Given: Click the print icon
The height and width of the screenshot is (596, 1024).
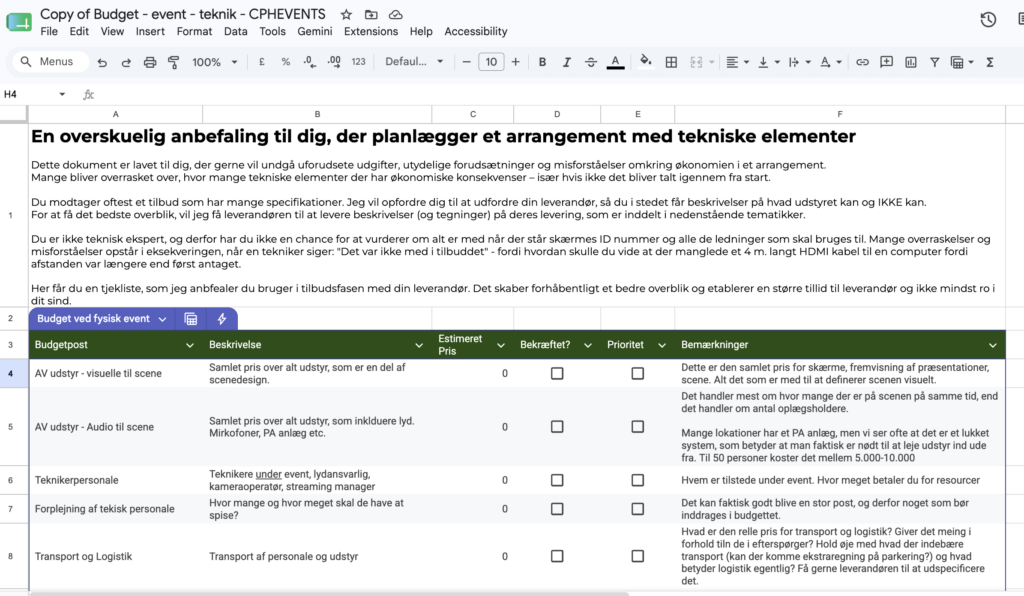Looking at the screenshot, I should (150, 62).
